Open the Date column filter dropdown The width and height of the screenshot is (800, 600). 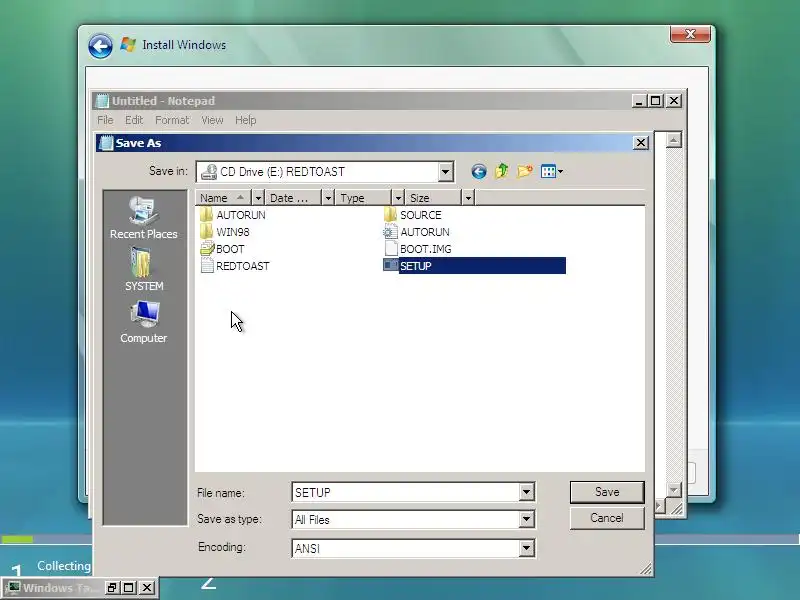pyautogui.click(x=328, y=197)
